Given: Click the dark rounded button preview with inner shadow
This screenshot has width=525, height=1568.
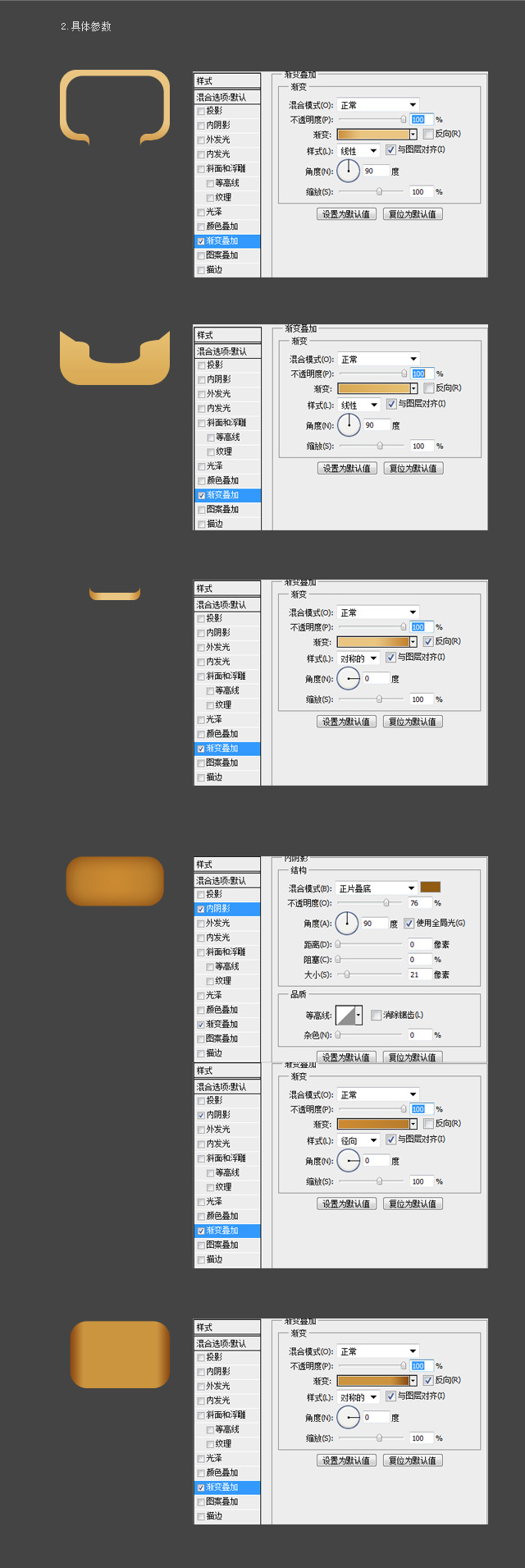Looking at the screenshot, I should [115, 881].
